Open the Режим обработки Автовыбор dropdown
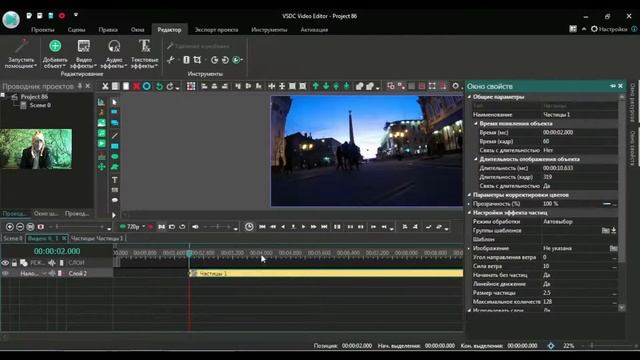Screen dimensions: 640x360 click(x=580, y=222)
